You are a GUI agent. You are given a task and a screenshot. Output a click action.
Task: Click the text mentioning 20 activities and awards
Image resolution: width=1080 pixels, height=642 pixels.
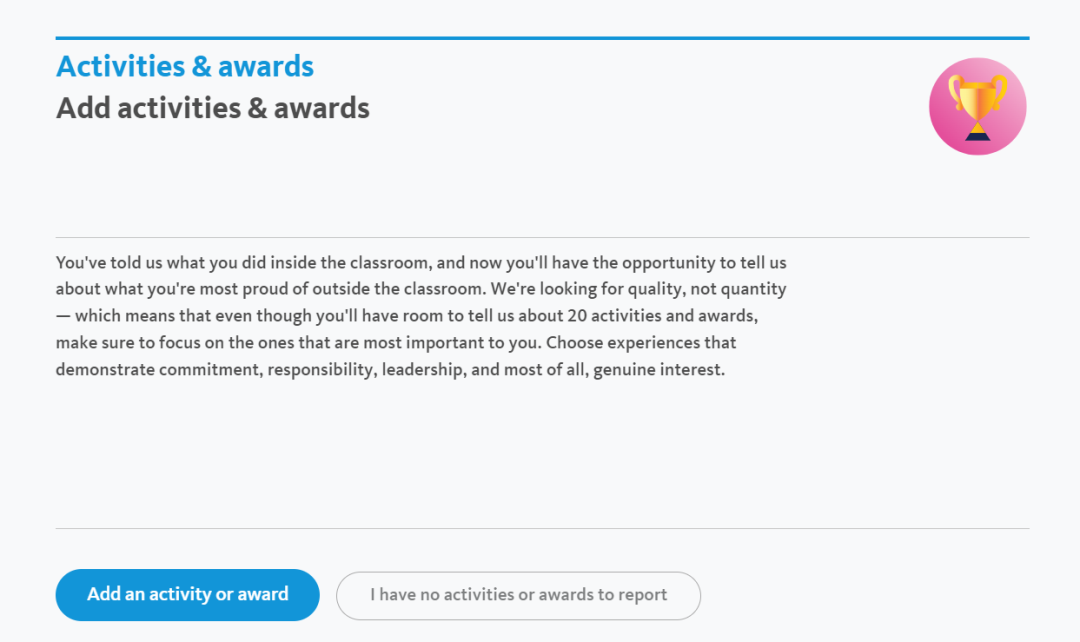click(x=662, y=315)
